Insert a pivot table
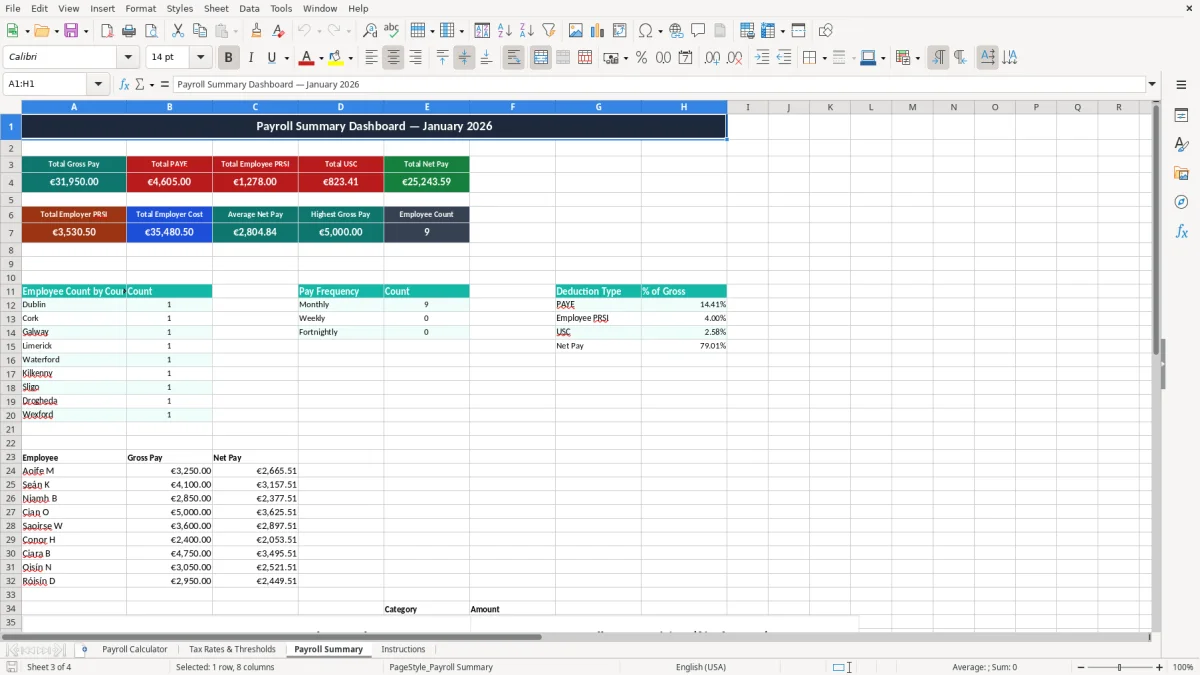This screenshot has width=1200, height=675. point(620,31)
